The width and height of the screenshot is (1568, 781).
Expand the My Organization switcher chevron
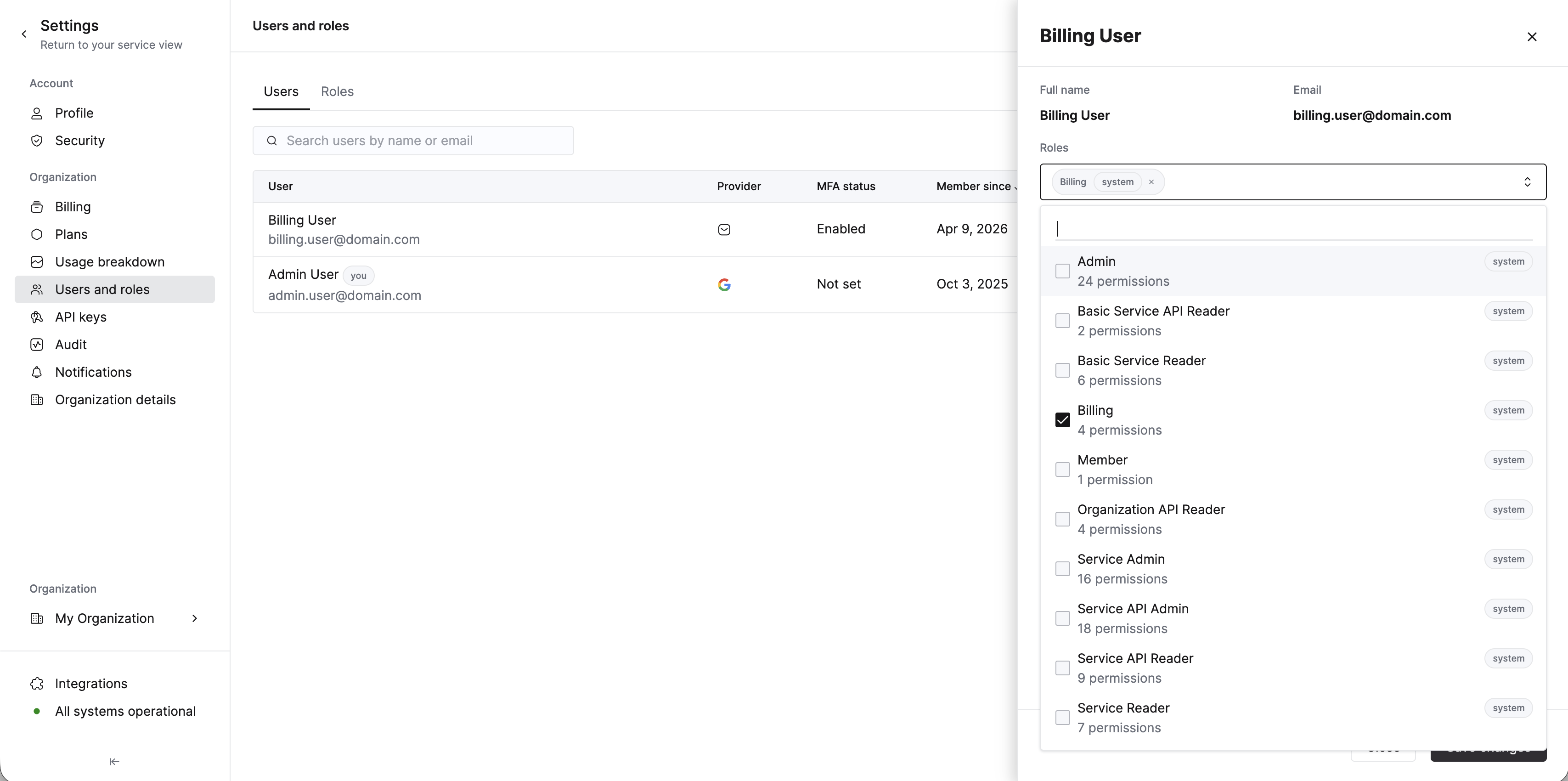195,618
